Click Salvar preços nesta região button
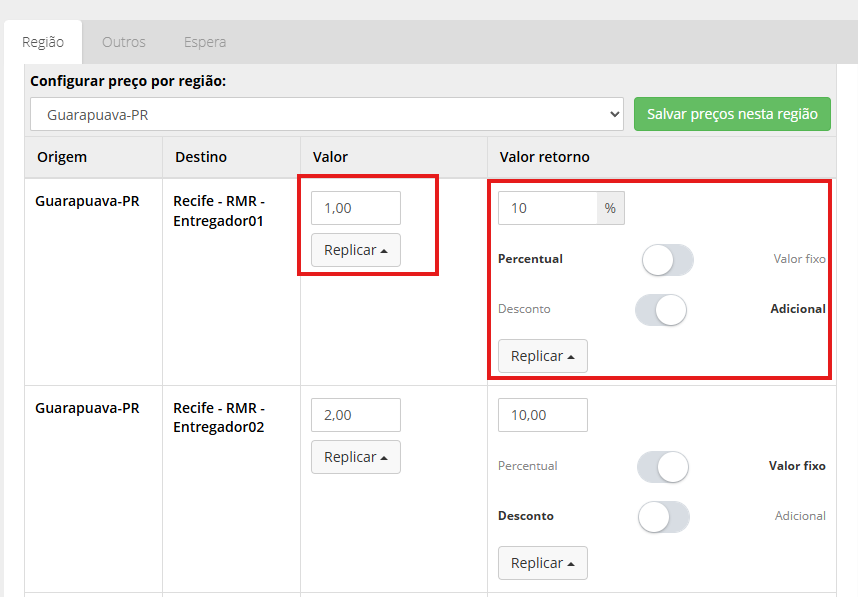The width and height of the screenshot is (858, 598). click(732, 114)
